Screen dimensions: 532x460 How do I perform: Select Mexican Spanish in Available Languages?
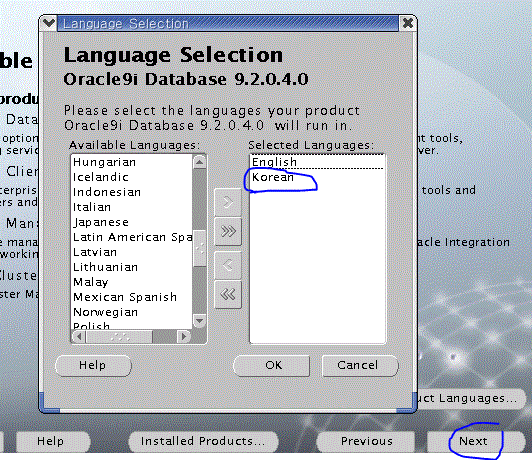click(132, 297)
